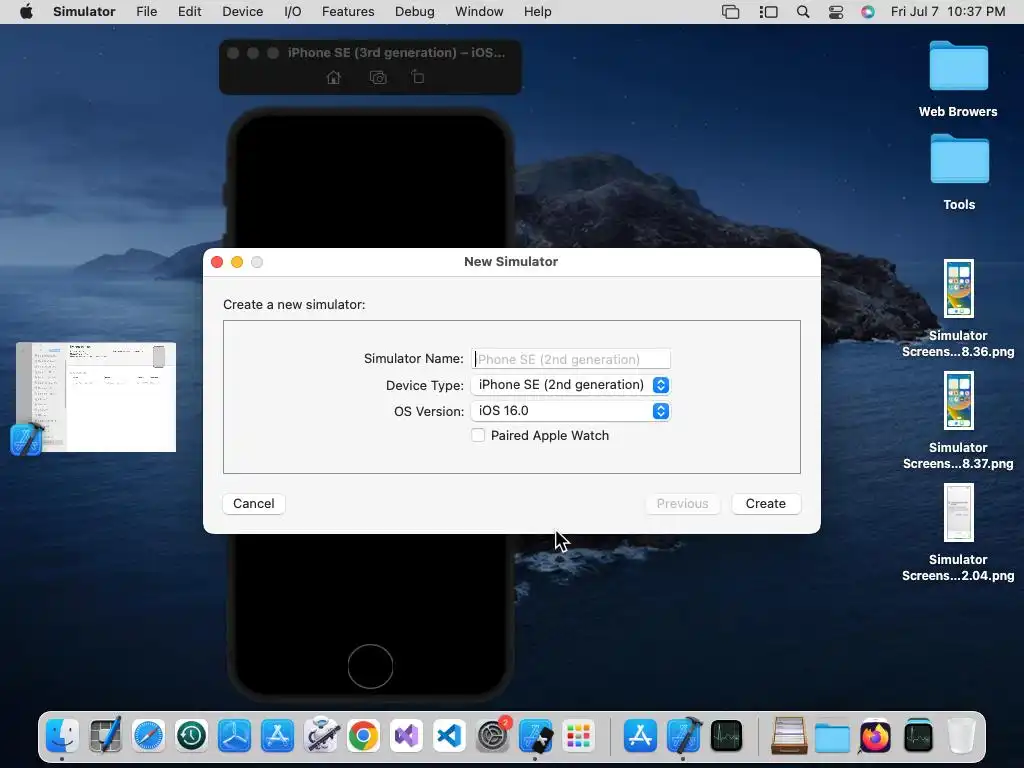Open the Simulator application menu

tap(84, 12)
